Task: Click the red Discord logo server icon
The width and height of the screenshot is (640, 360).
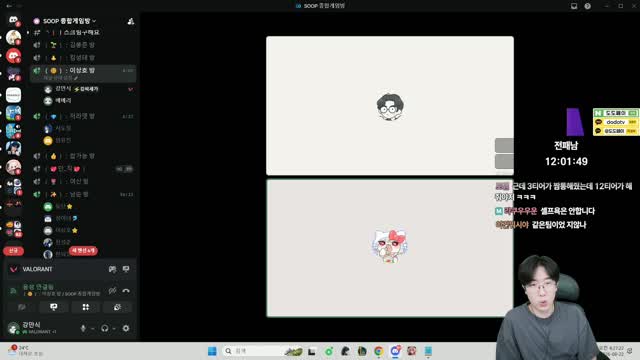Action: tap(13, 56)
